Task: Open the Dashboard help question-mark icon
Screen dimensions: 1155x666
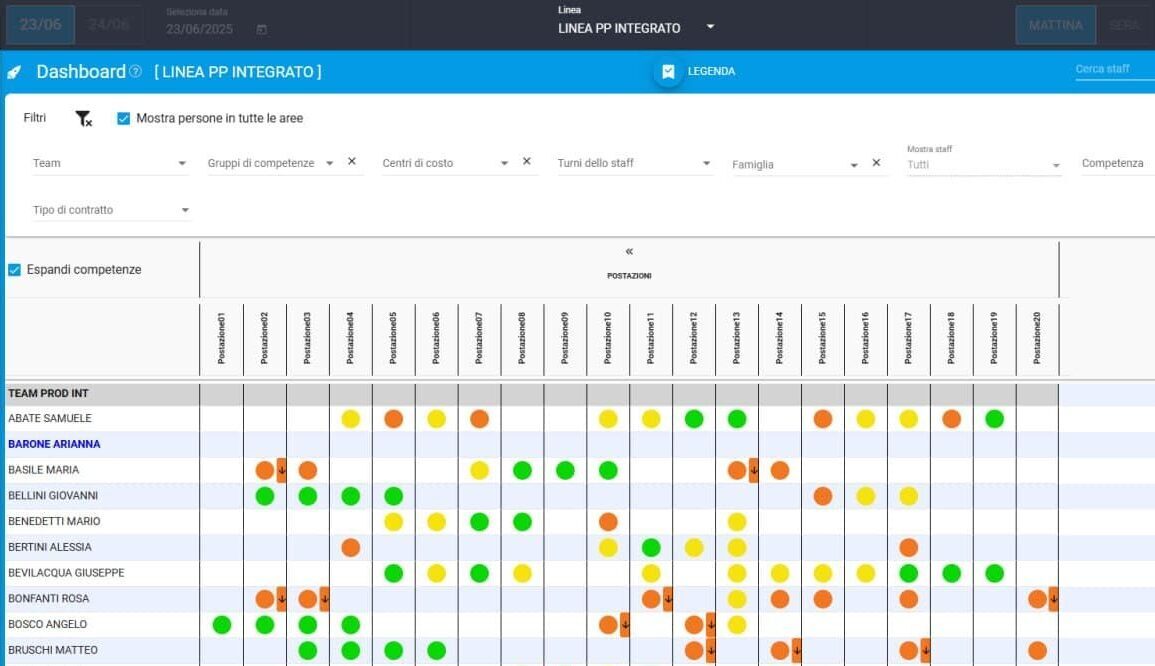Action: click(x=135, y=71)
